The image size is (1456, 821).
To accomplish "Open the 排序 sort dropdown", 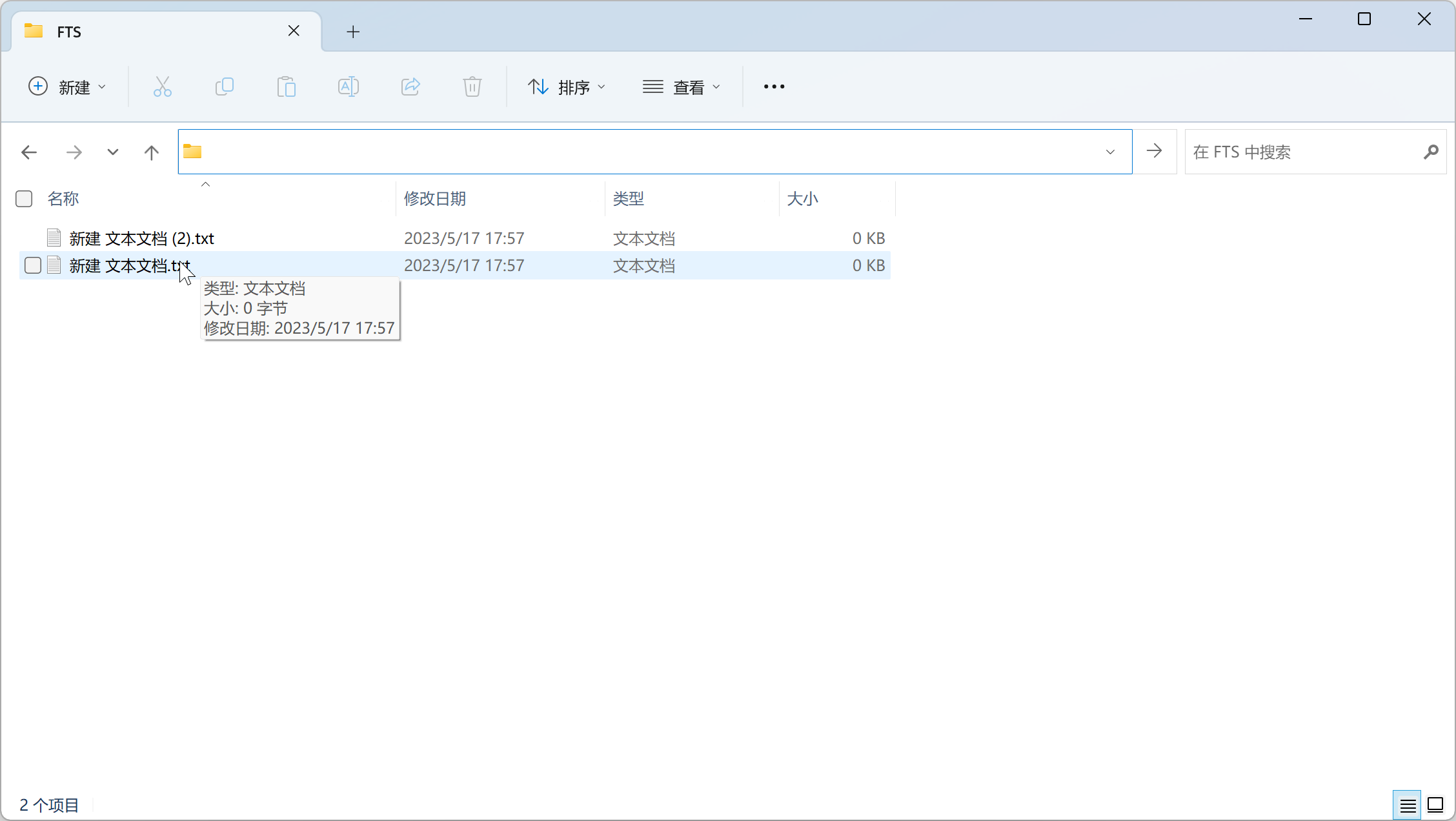I will click(x=567, y=86).
